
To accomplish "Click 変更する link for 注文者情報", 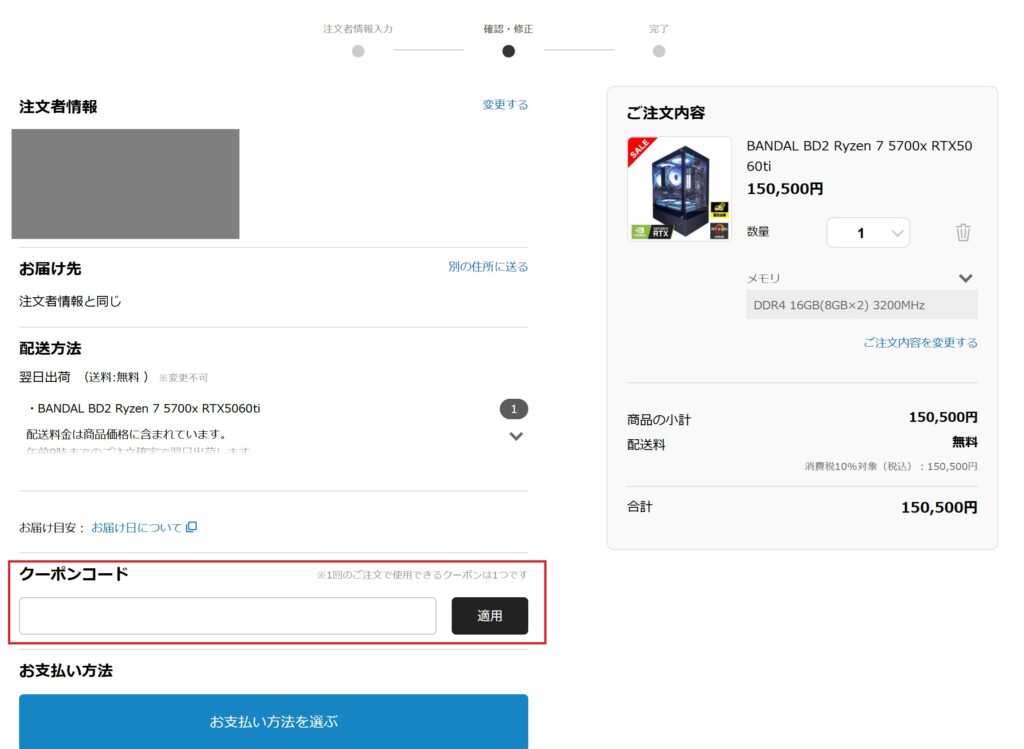I will [505, 104].
